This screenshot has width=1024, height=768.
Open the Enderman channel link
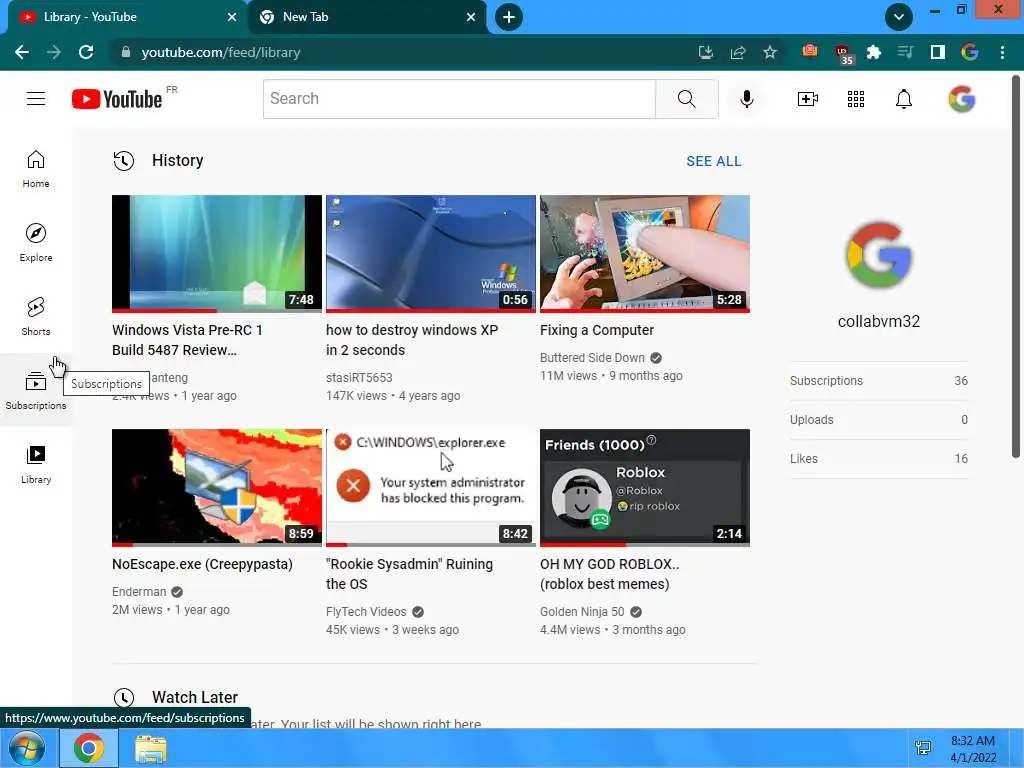pyautogui.click(x=139, y=592)
